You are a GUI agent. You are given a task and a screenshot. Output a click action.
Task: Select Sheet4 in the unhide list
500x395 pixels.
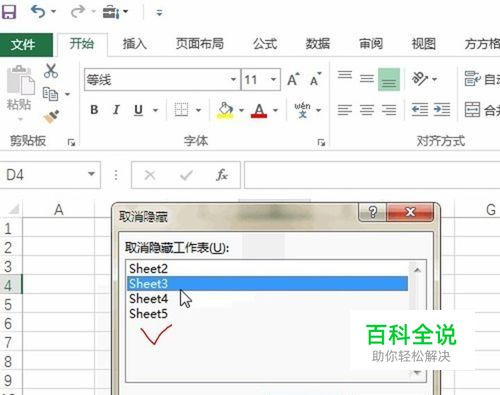(x=267, y=298)
